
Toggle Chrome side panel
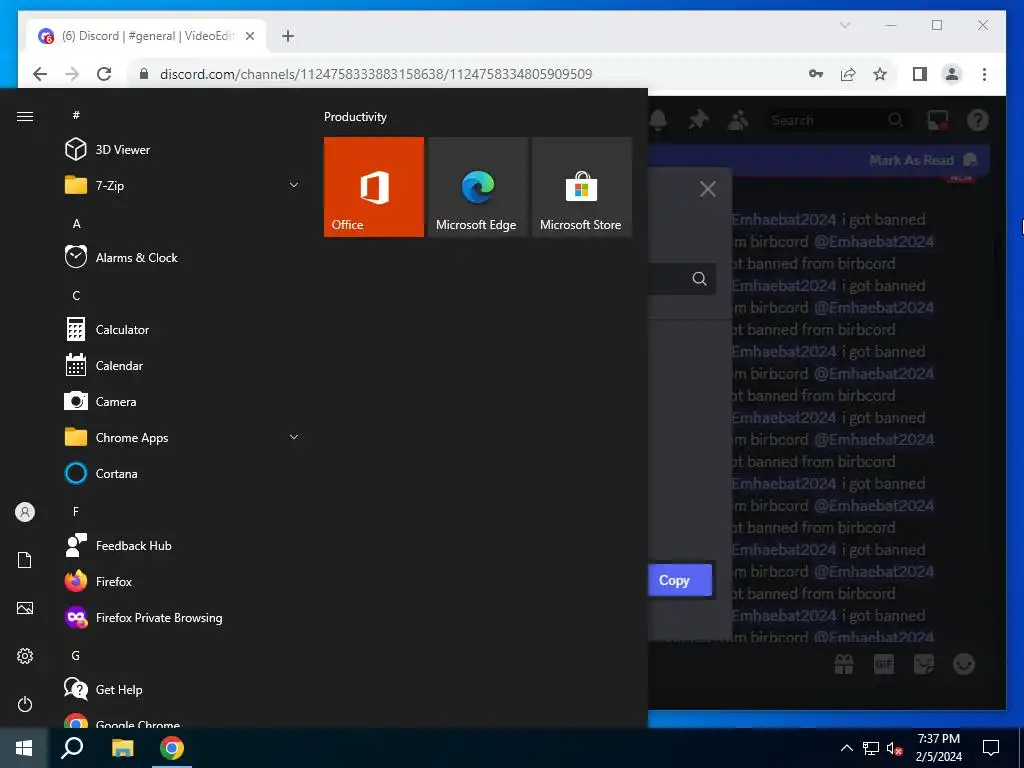click(x=920, y=74)
